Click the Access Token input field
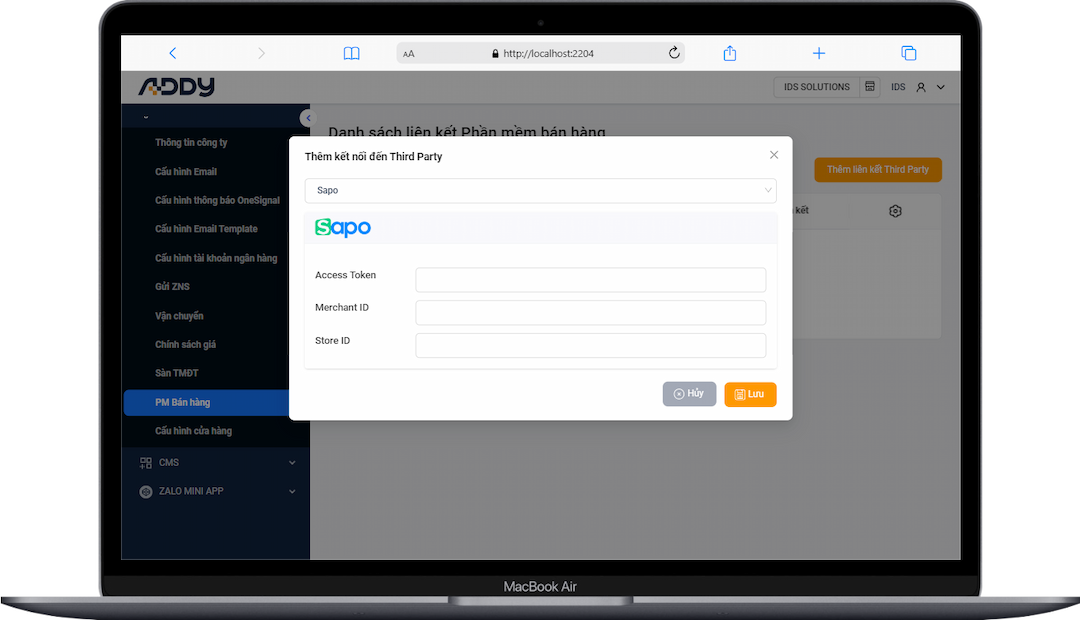This screenshot has width=1080, height=620. coord(590,280)
